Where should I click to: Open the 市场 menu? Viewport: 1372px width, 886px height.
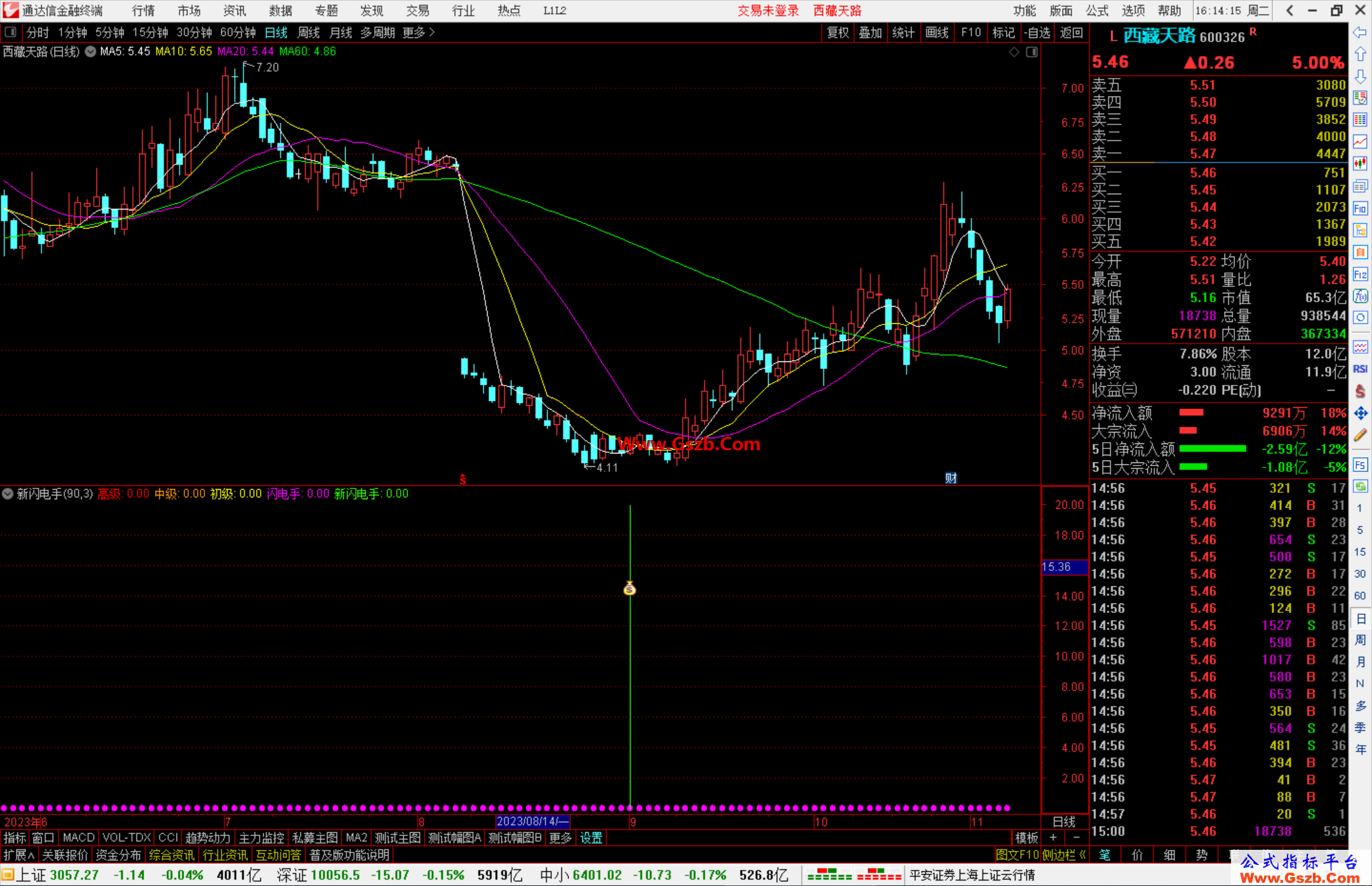click(189, 11)
